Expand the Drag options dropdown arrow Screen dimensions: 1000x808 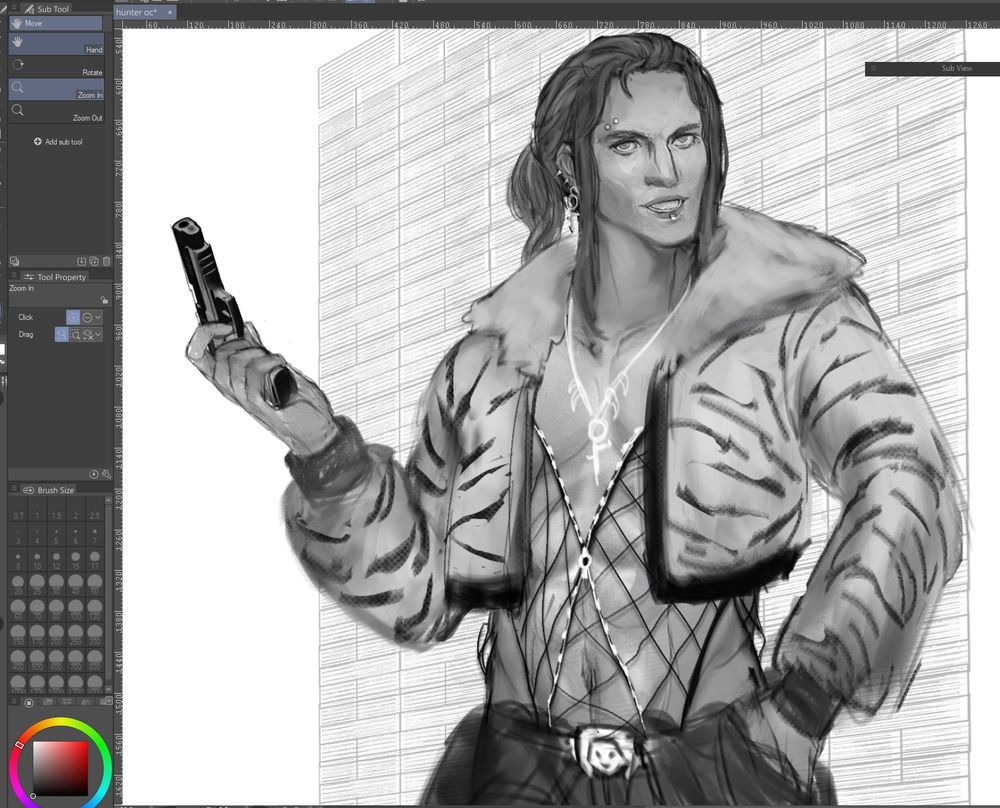pos(98,334)
